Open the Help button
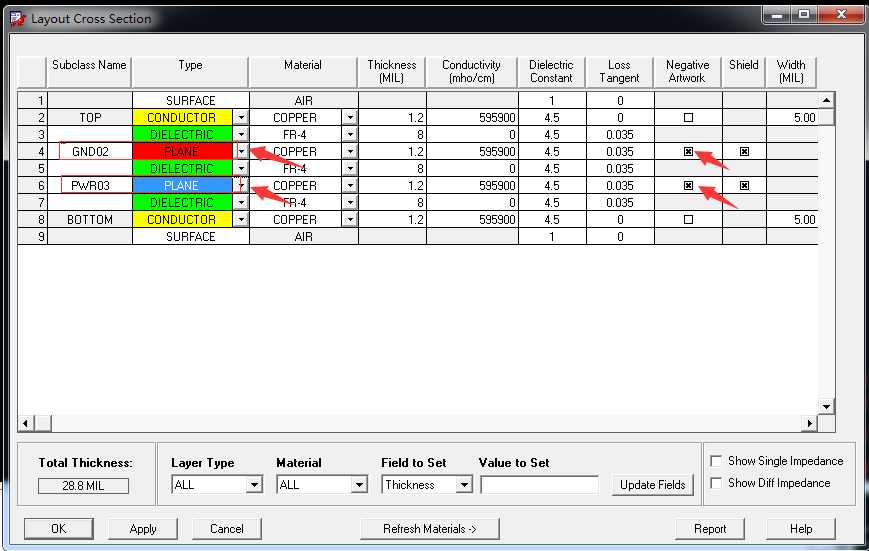 801,529
